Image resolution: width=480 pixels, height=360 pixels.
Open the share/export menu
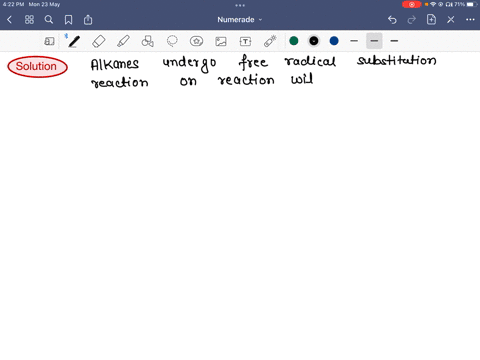(88, 20)
